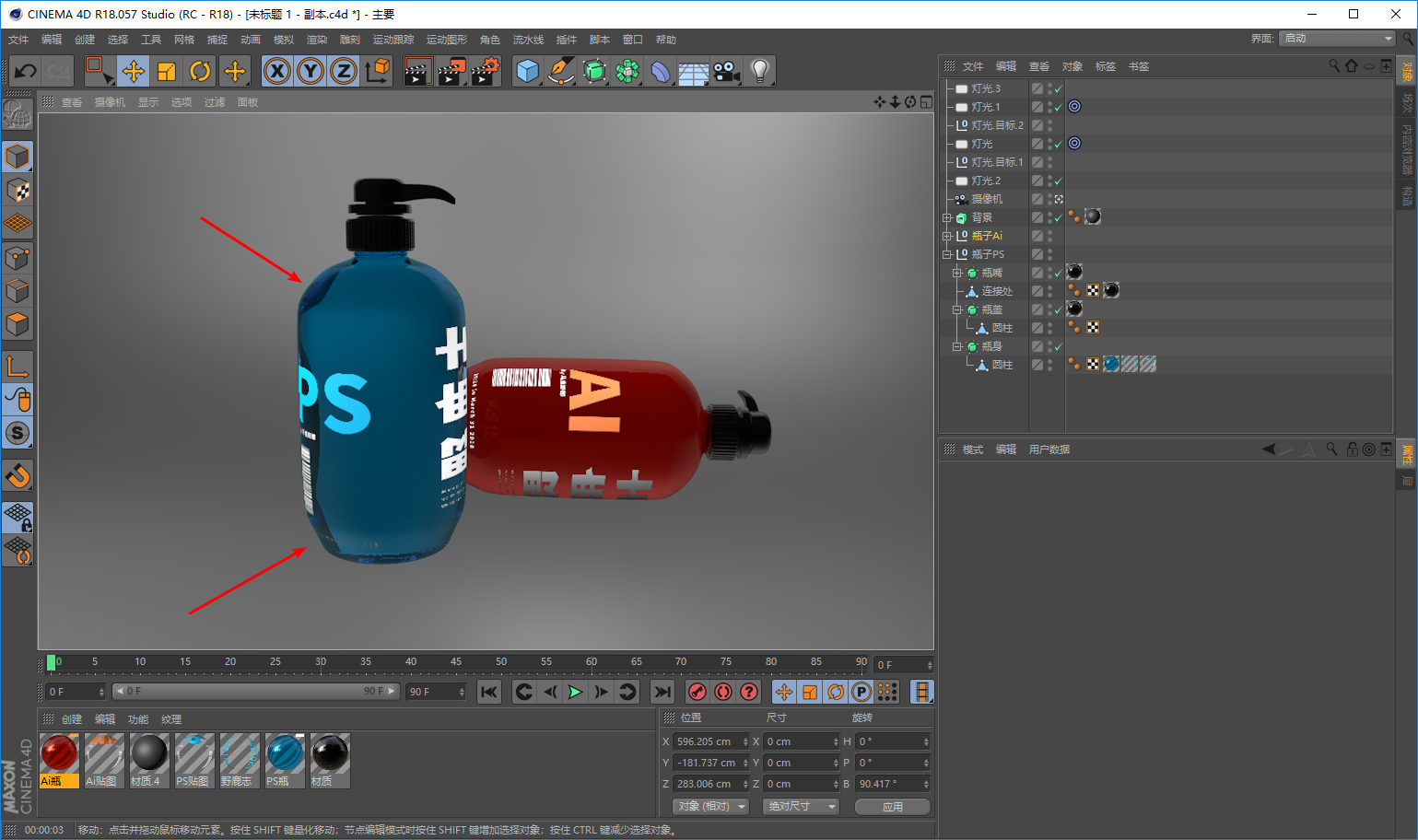
Task: Expand the 背景 object in object manager
Action: 946,217
